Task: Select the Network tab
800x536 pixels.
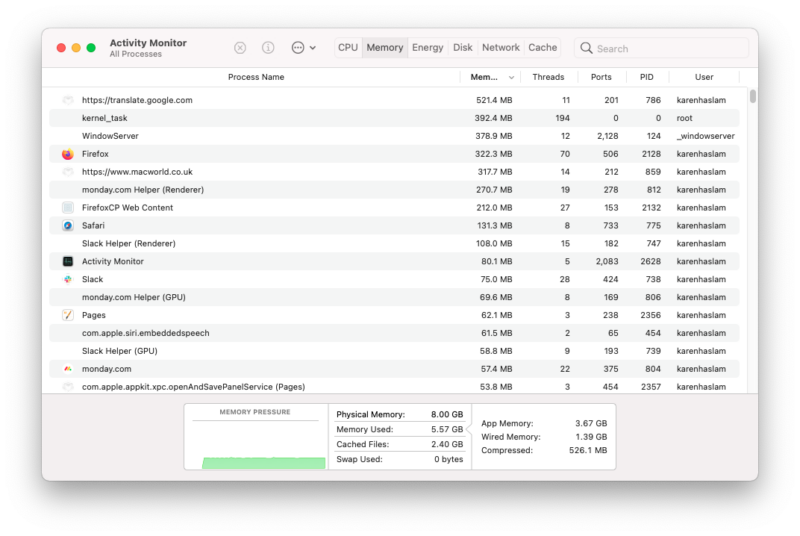Action: click(500, 48)
